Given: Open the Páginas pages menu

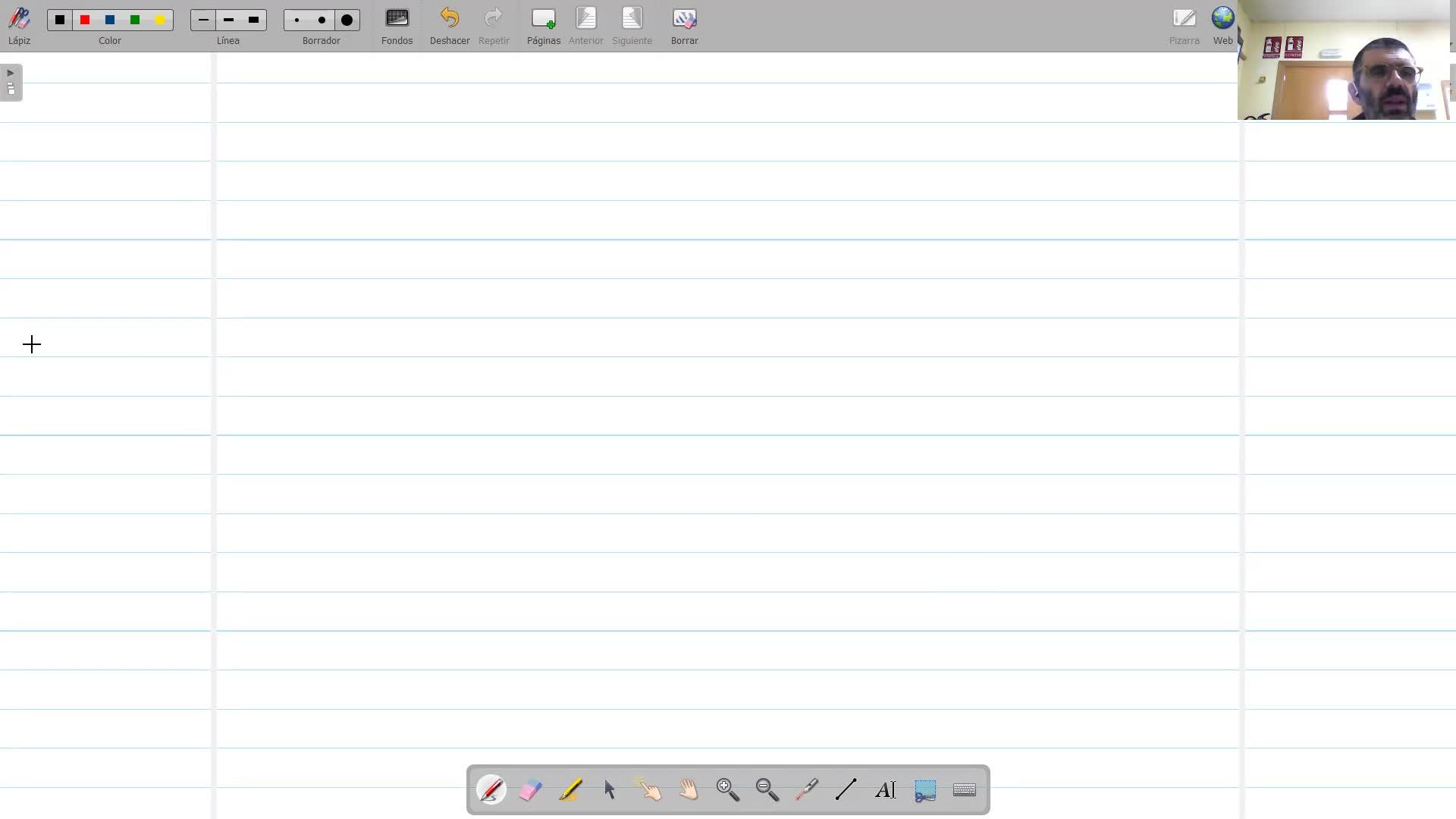Looking at the screenshot, I should tap(543, 25).
